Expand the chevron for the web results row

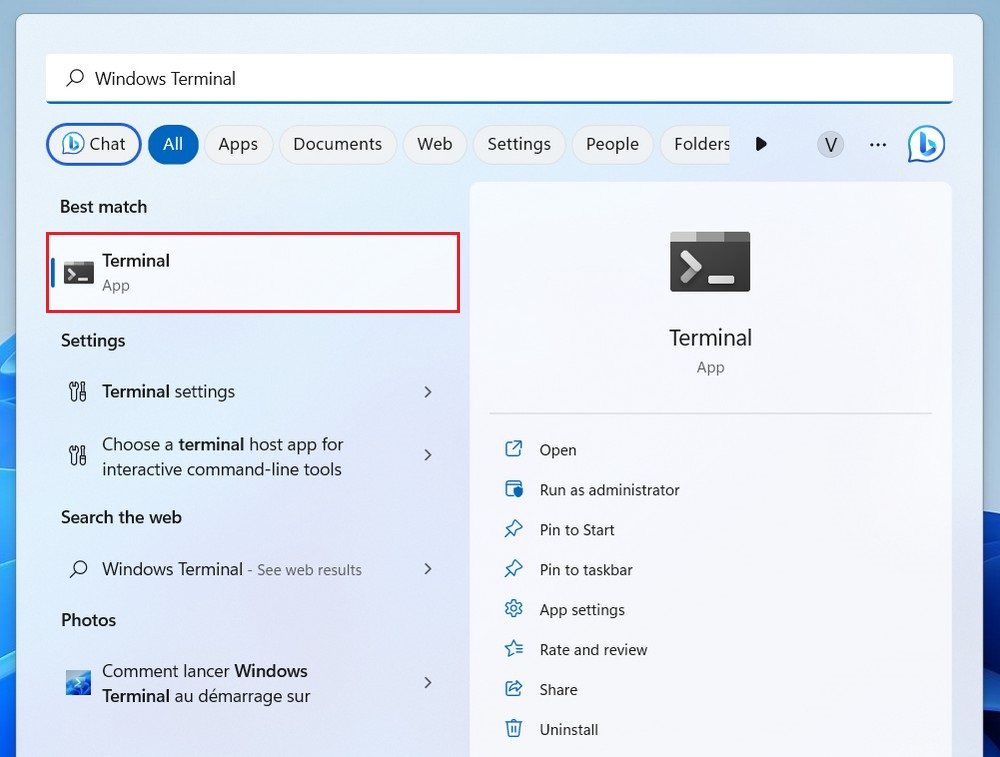pos(428,568)
